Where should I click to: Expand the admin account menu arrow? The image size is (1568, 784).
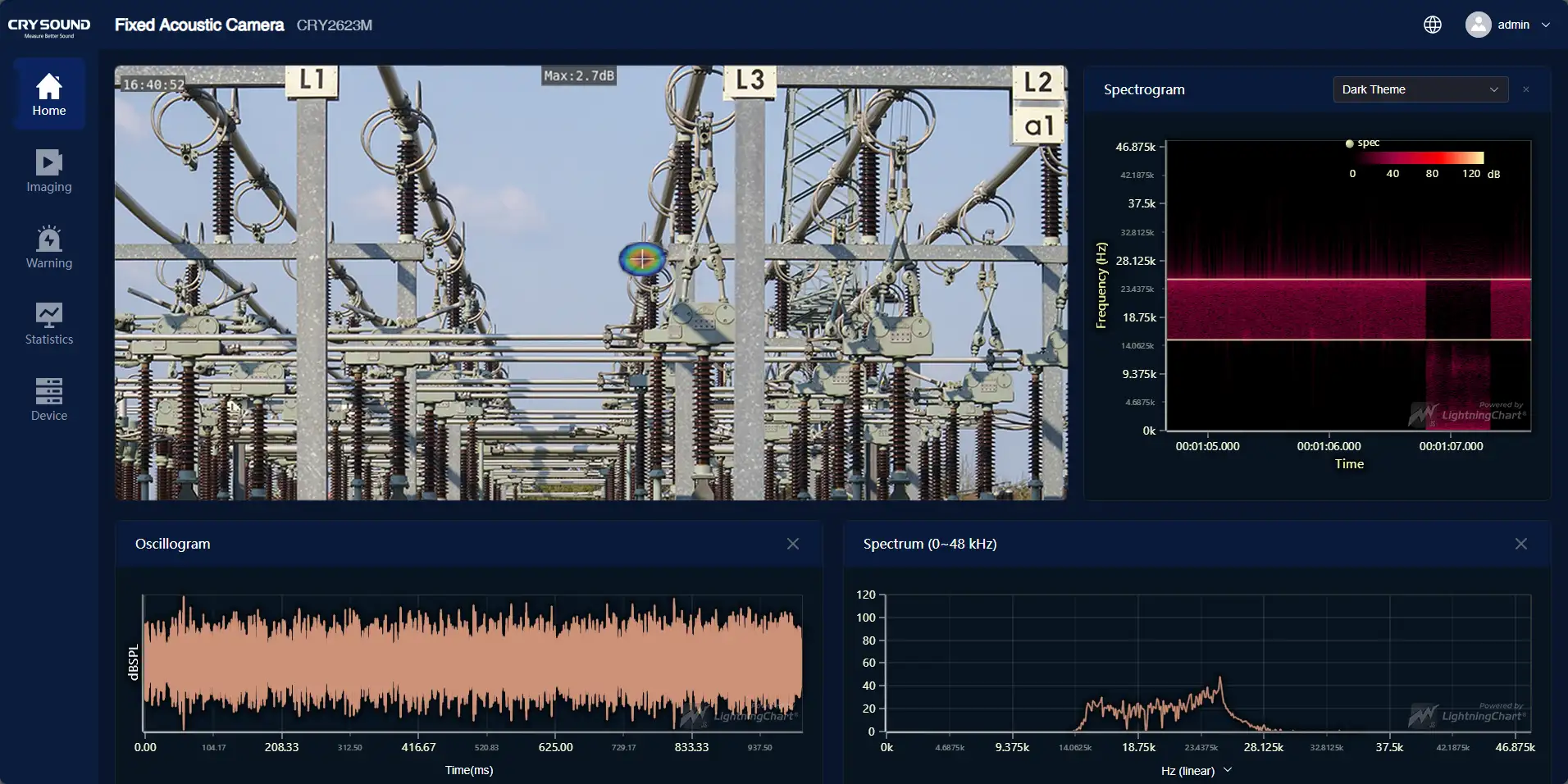coord(1546,25)
